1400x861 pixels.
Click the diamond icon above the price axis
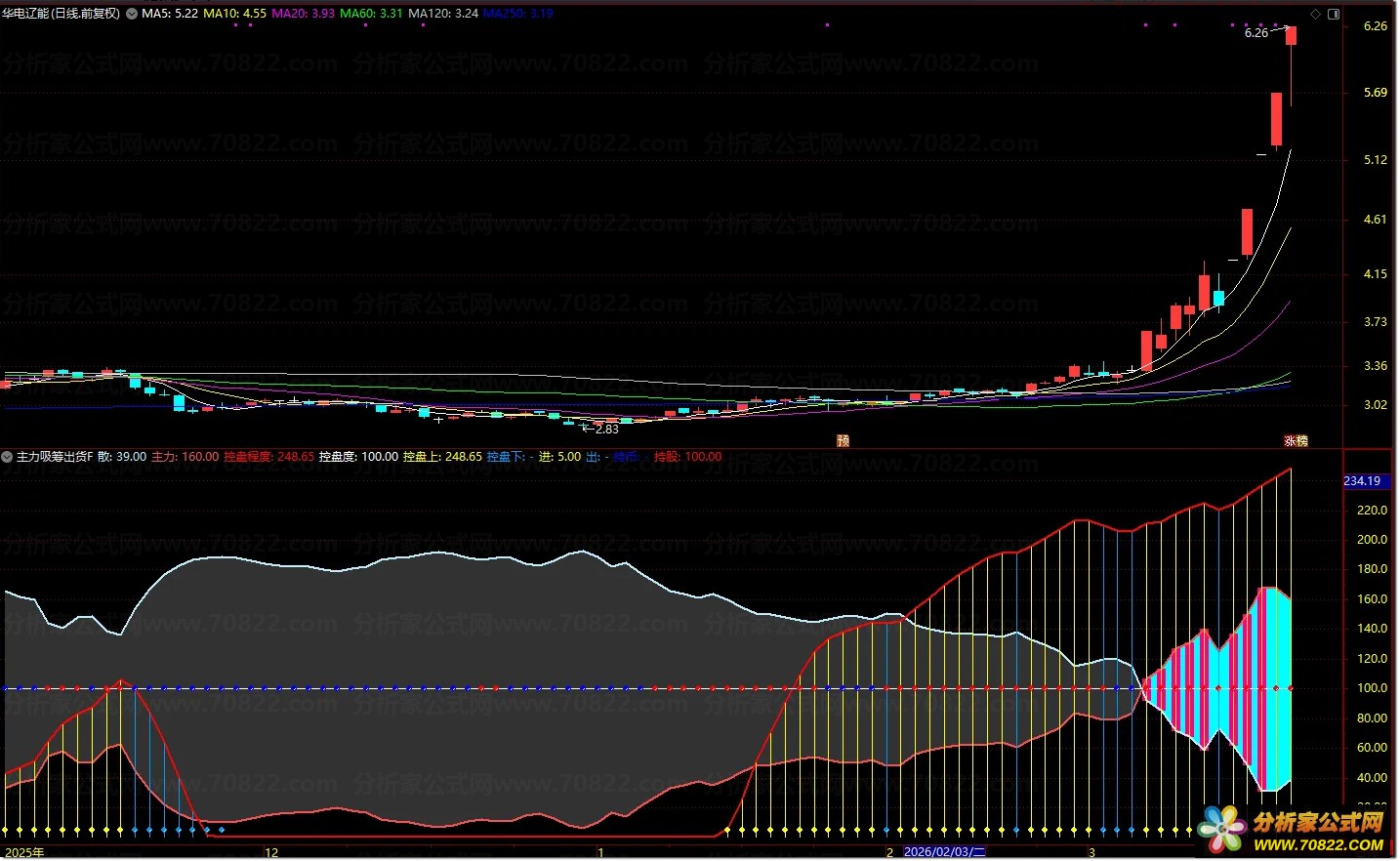1315,14
